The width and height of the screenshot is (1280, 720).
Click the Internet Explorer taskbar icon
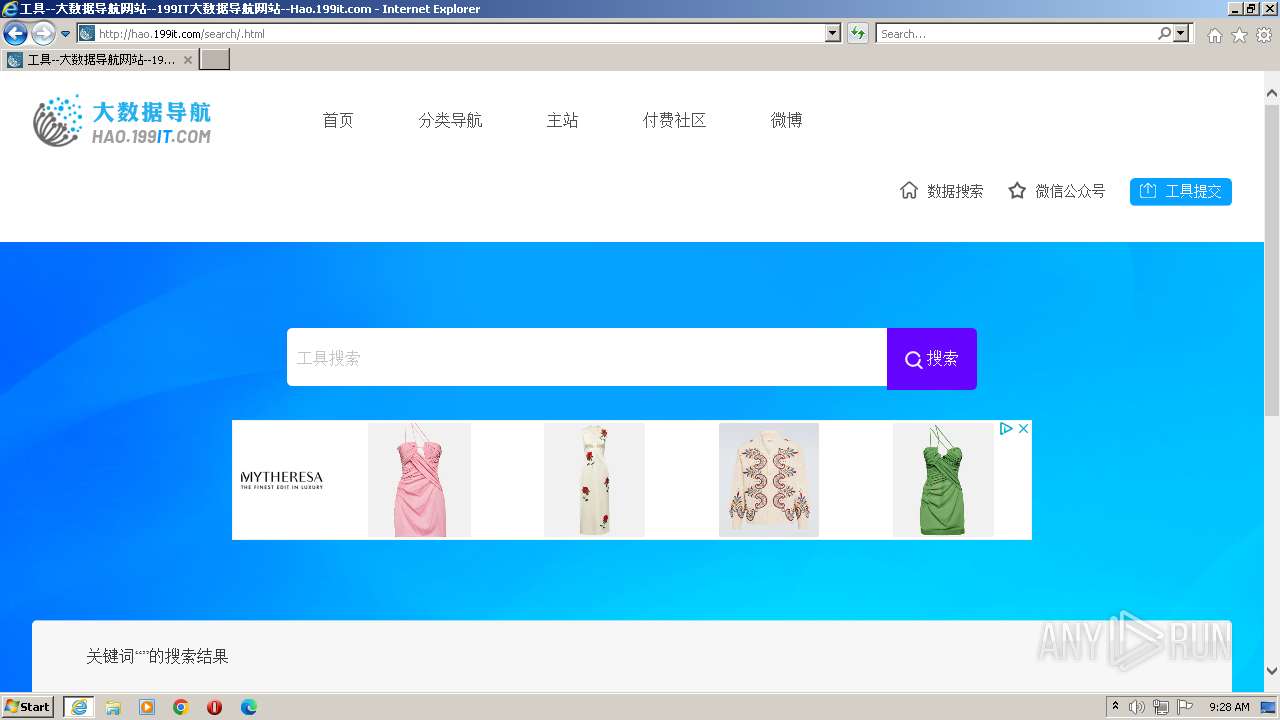coord(79,707)
